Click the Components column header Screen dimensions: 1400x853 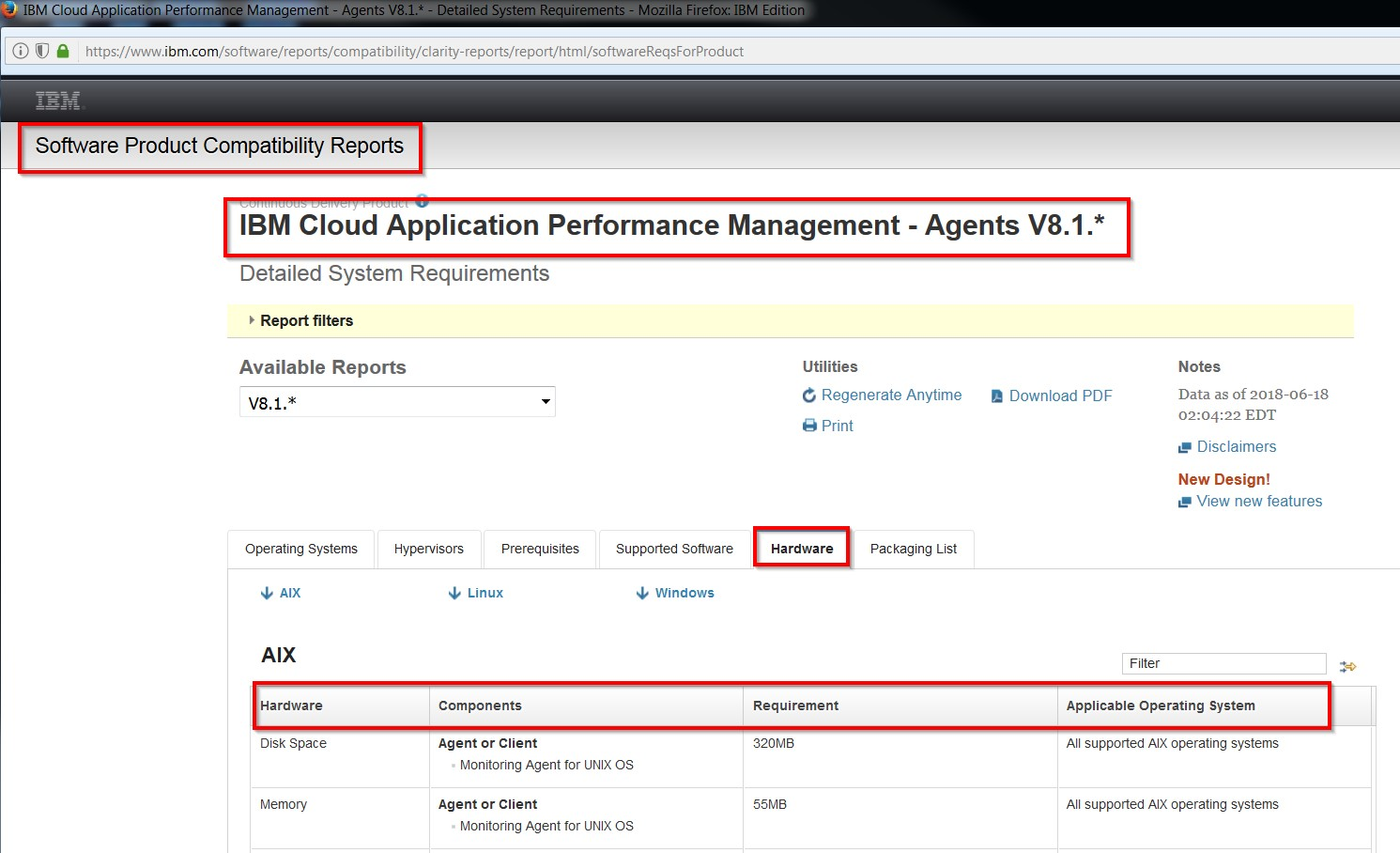point(586,706)
